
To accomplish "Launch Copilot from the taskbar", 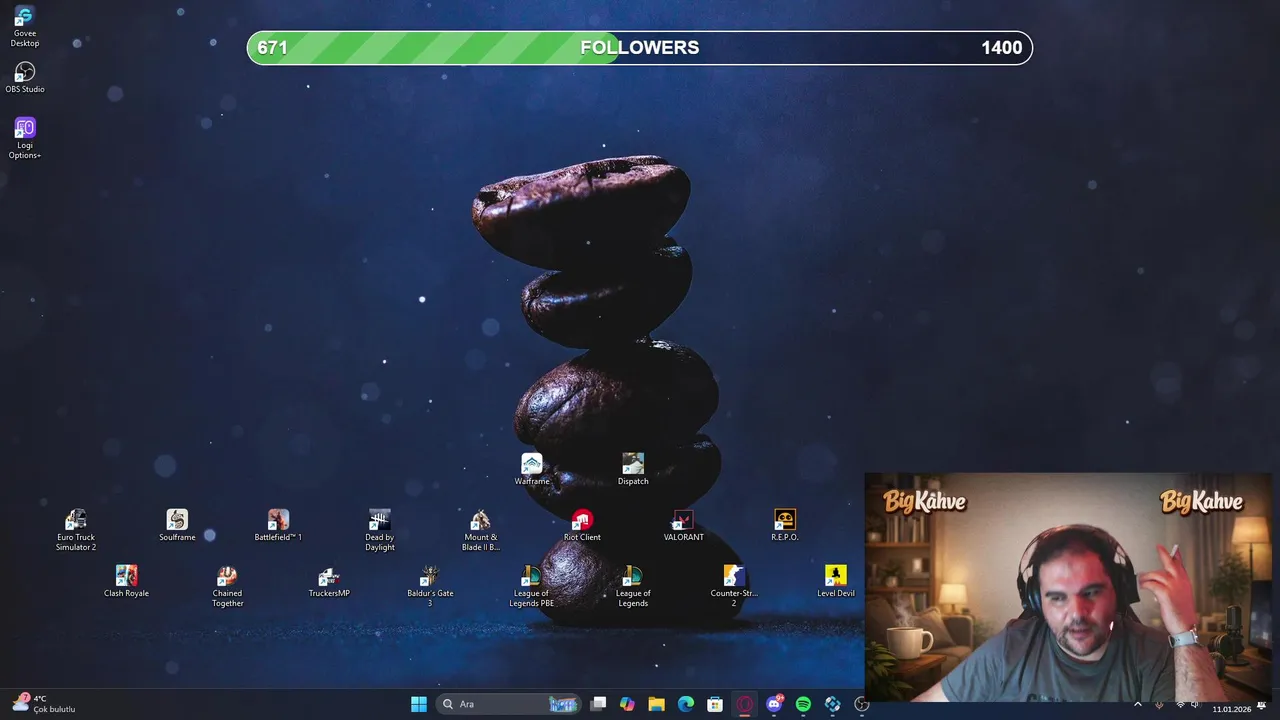I will (x=627, y=704).
